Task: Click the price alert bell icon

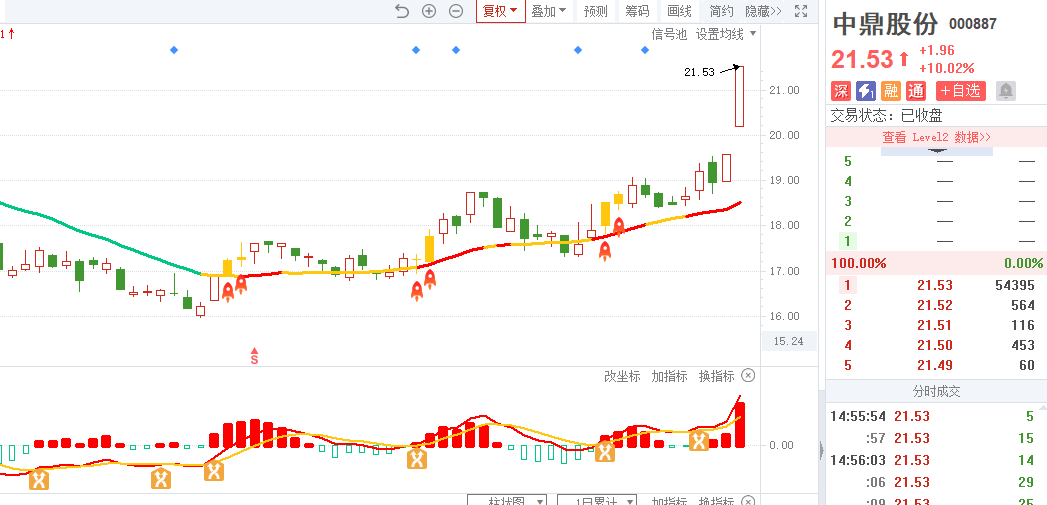Action: point(1005,91)
